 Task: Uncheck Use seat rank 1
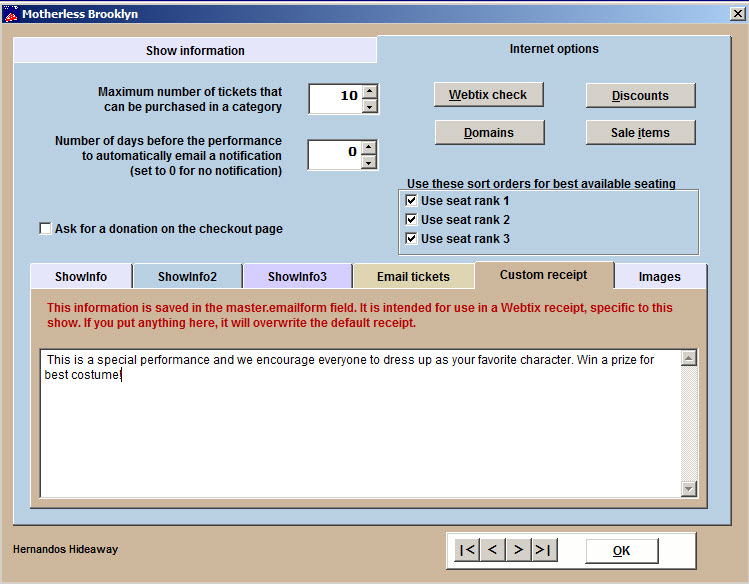click(411, 201)
